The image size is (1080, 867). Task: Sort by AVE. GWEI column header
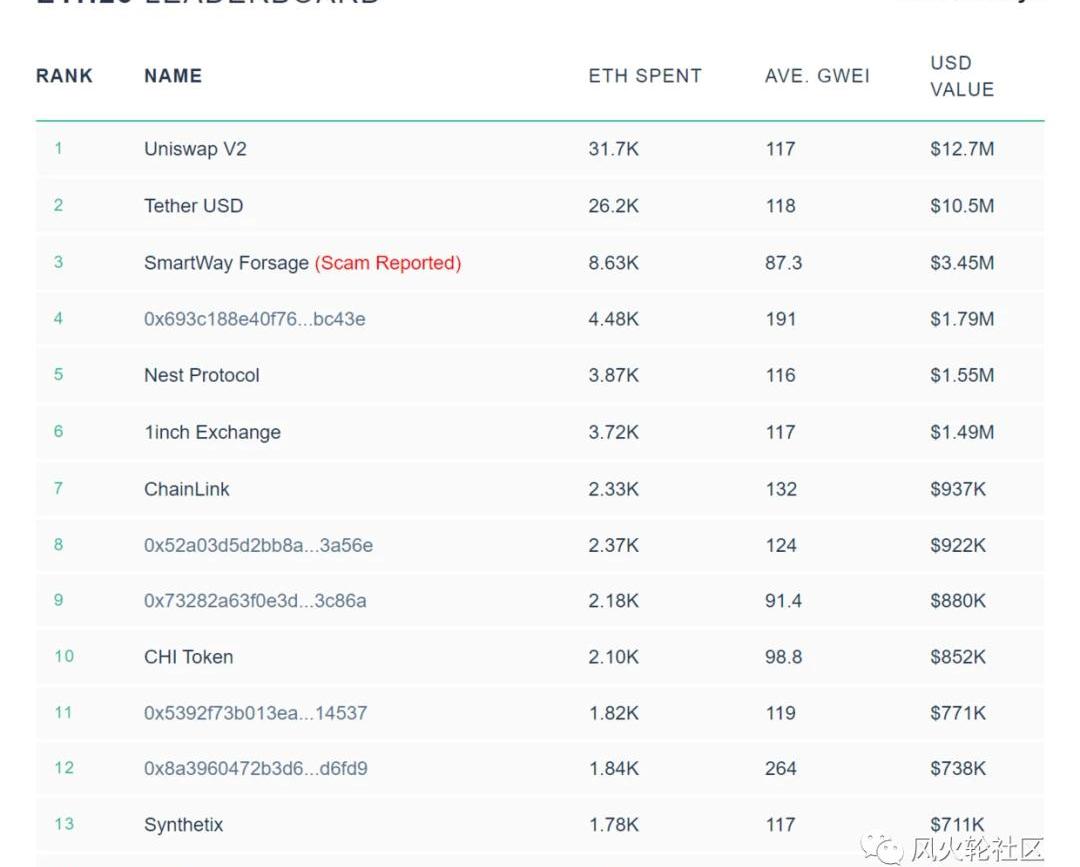pyautogui.click(x=817, y=76)
